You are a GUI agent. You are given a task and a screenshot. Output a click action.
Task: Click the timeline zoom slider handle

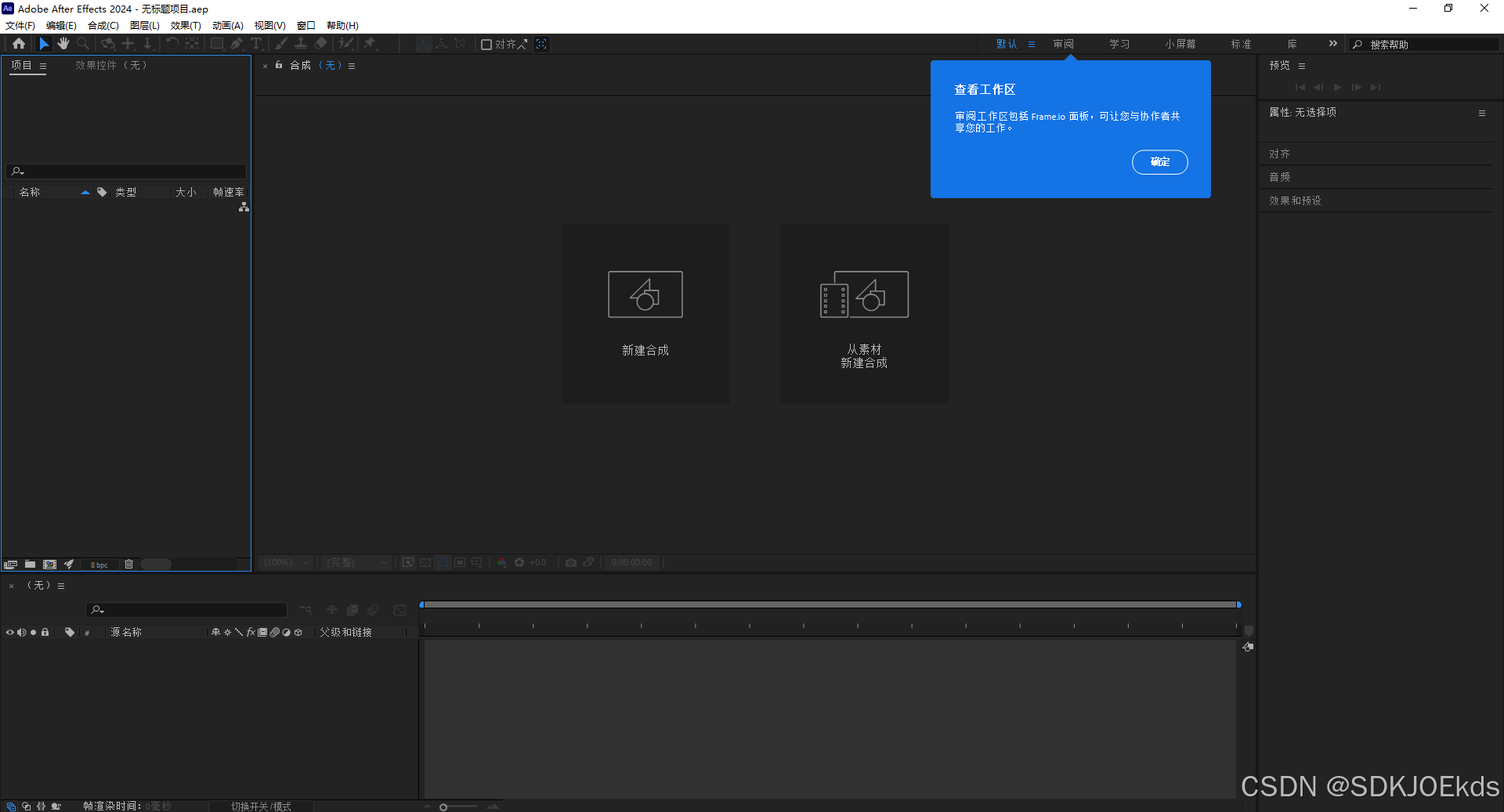point(443,807)
